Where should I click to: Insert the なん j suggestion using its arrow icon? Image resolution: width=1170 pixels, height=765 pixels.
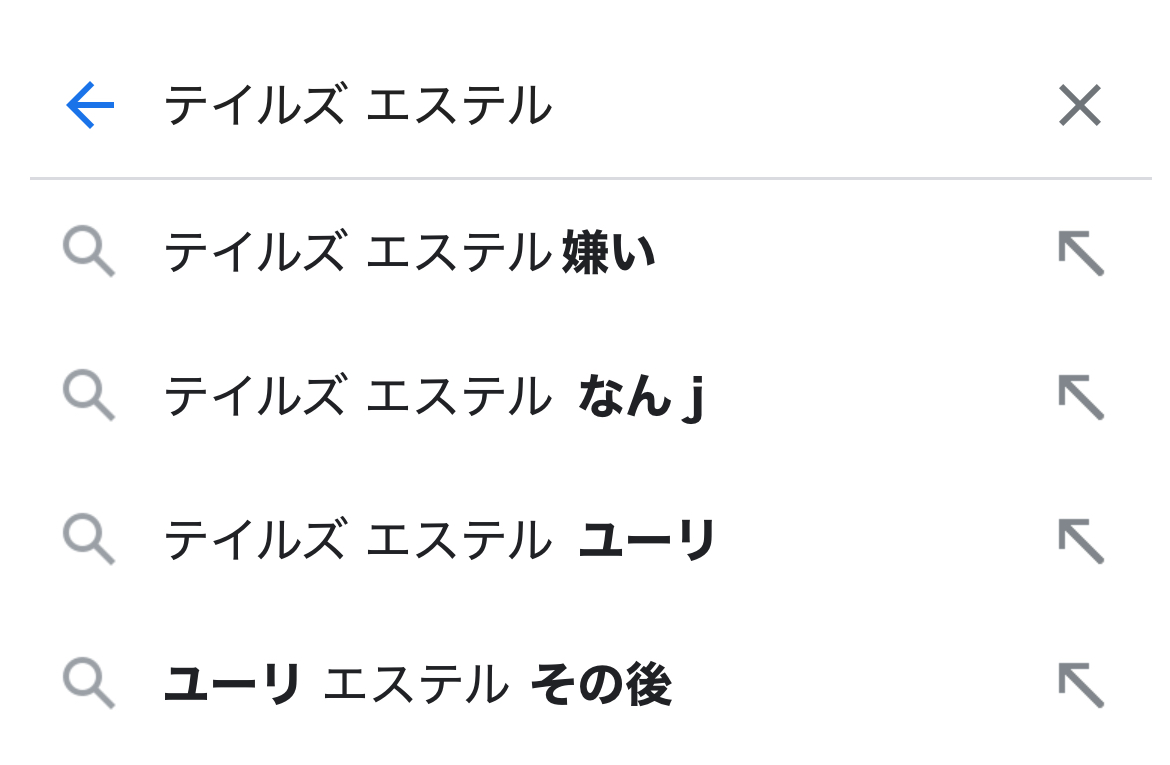point(1080,397)
